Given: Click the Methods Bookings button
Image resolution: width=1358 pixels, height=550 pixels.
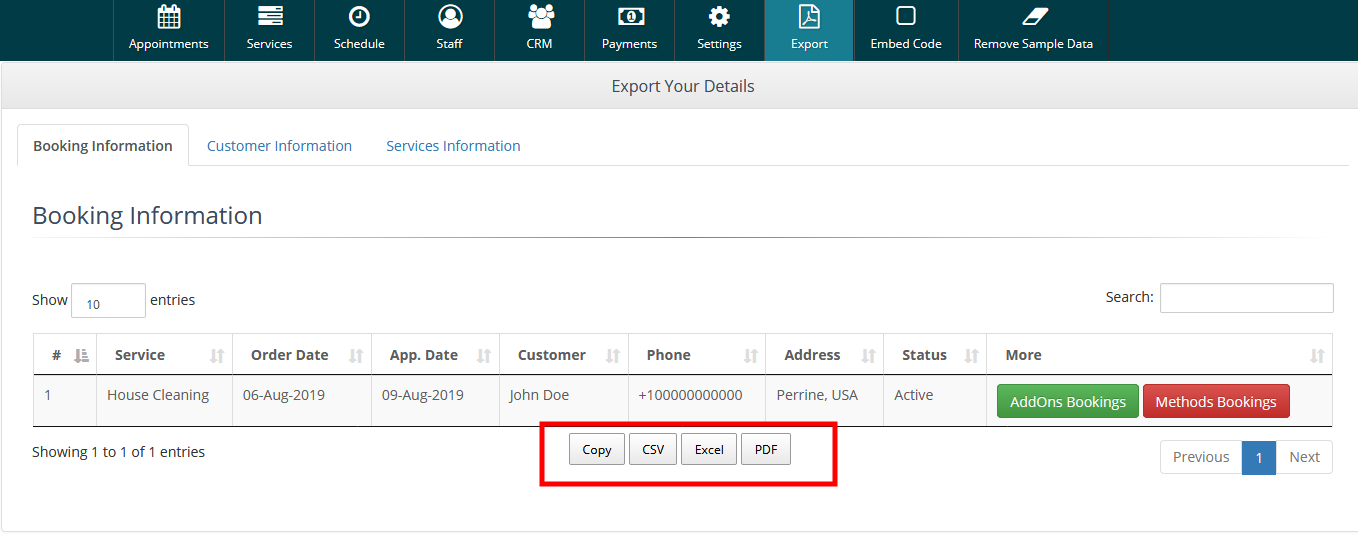Looking at the screenshot, I should (1216, 402).
